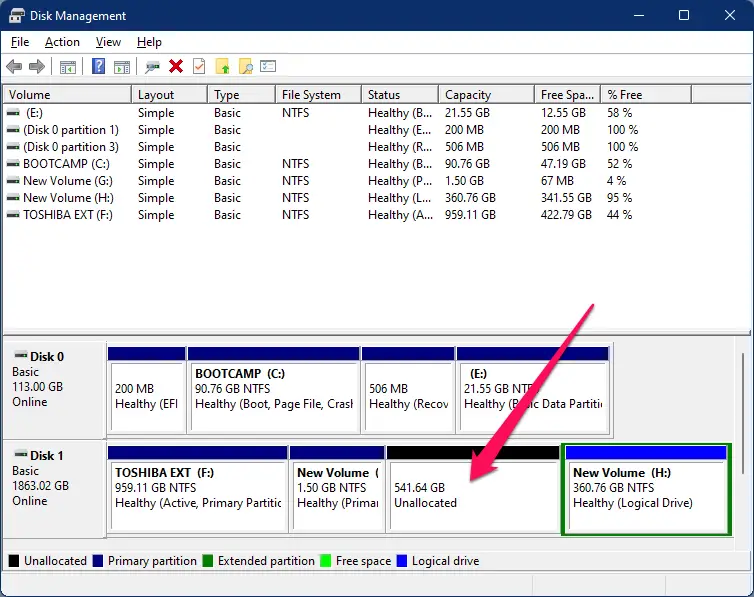Click the Properties checkmark page icon
This screenshot has height=597, width=754.
[x=199, y=67]
